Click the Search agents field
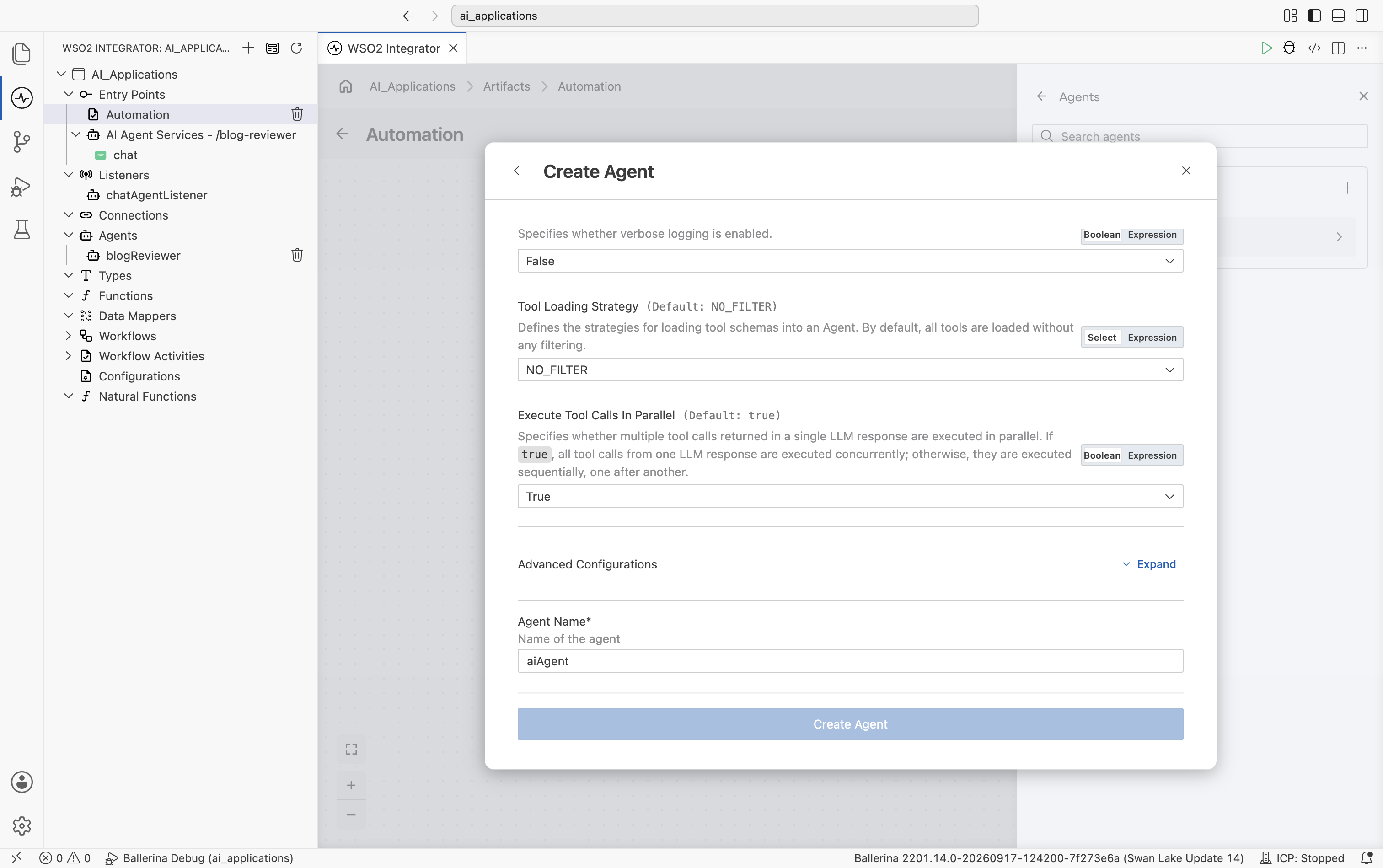This screenshot has width=1383, height=868. click(1200, 137)
